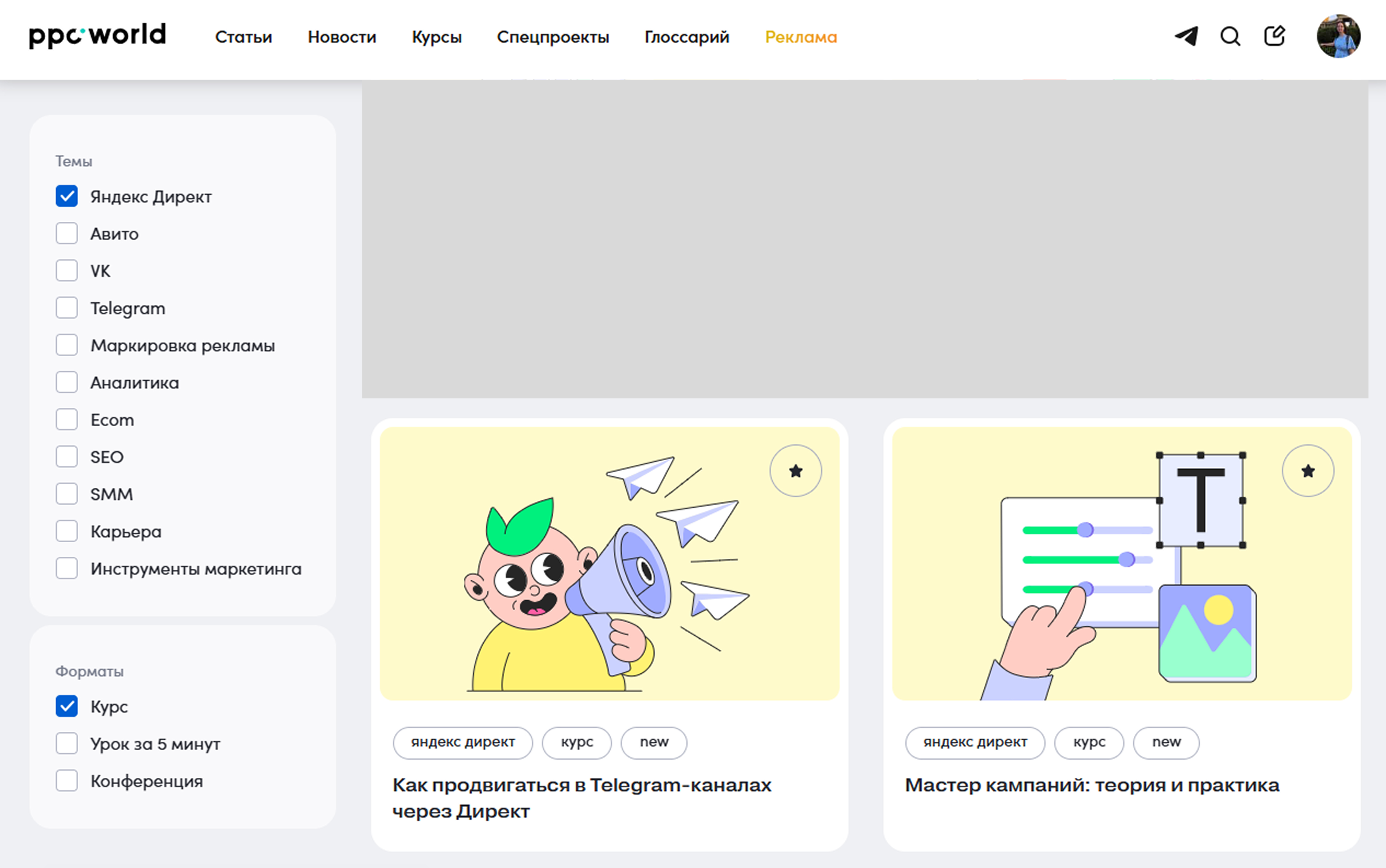Viewport: 1386px width, 868px height.
Task: Open the Глоссарий menu item
Action: 687,37
